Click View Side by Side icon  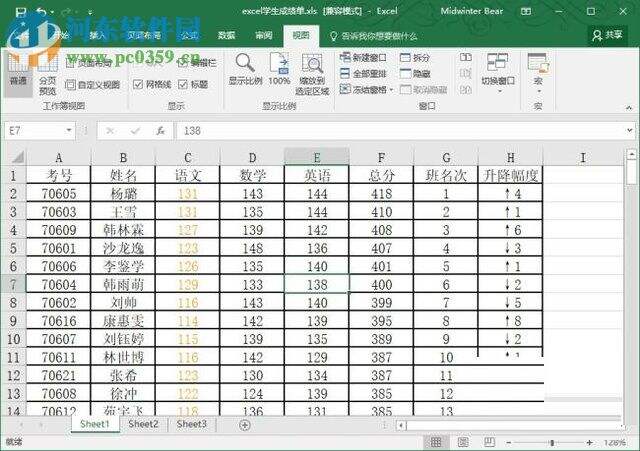[466, 57]
